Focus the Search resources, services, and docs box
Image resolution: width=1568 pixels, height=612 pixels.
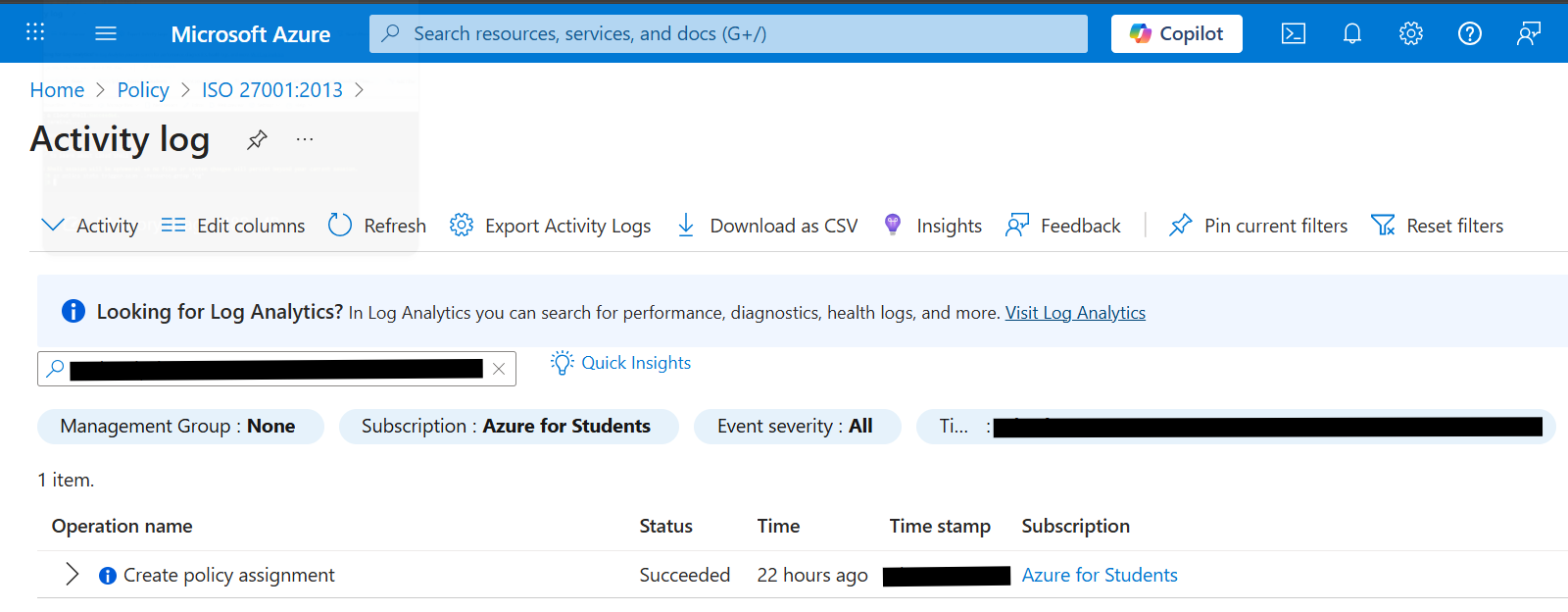pyautogui.click(x=728, y=33)
